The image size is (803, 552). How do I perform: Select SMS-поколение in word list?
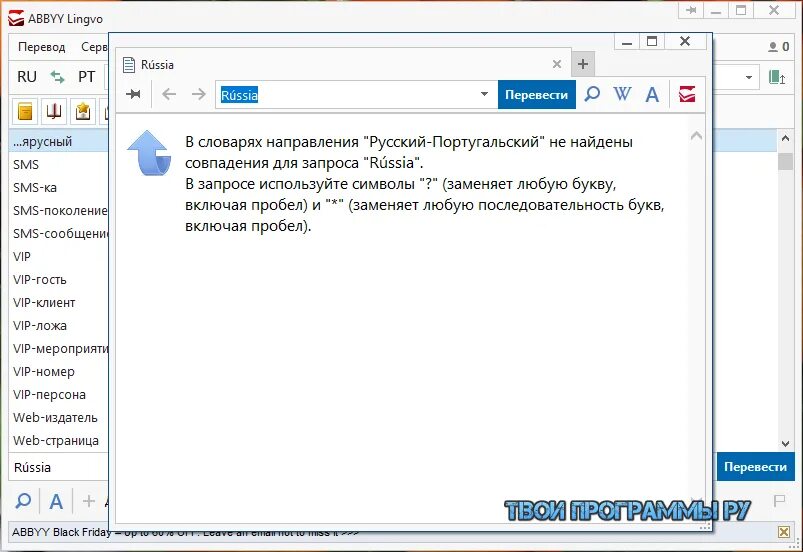coord(59,210)
